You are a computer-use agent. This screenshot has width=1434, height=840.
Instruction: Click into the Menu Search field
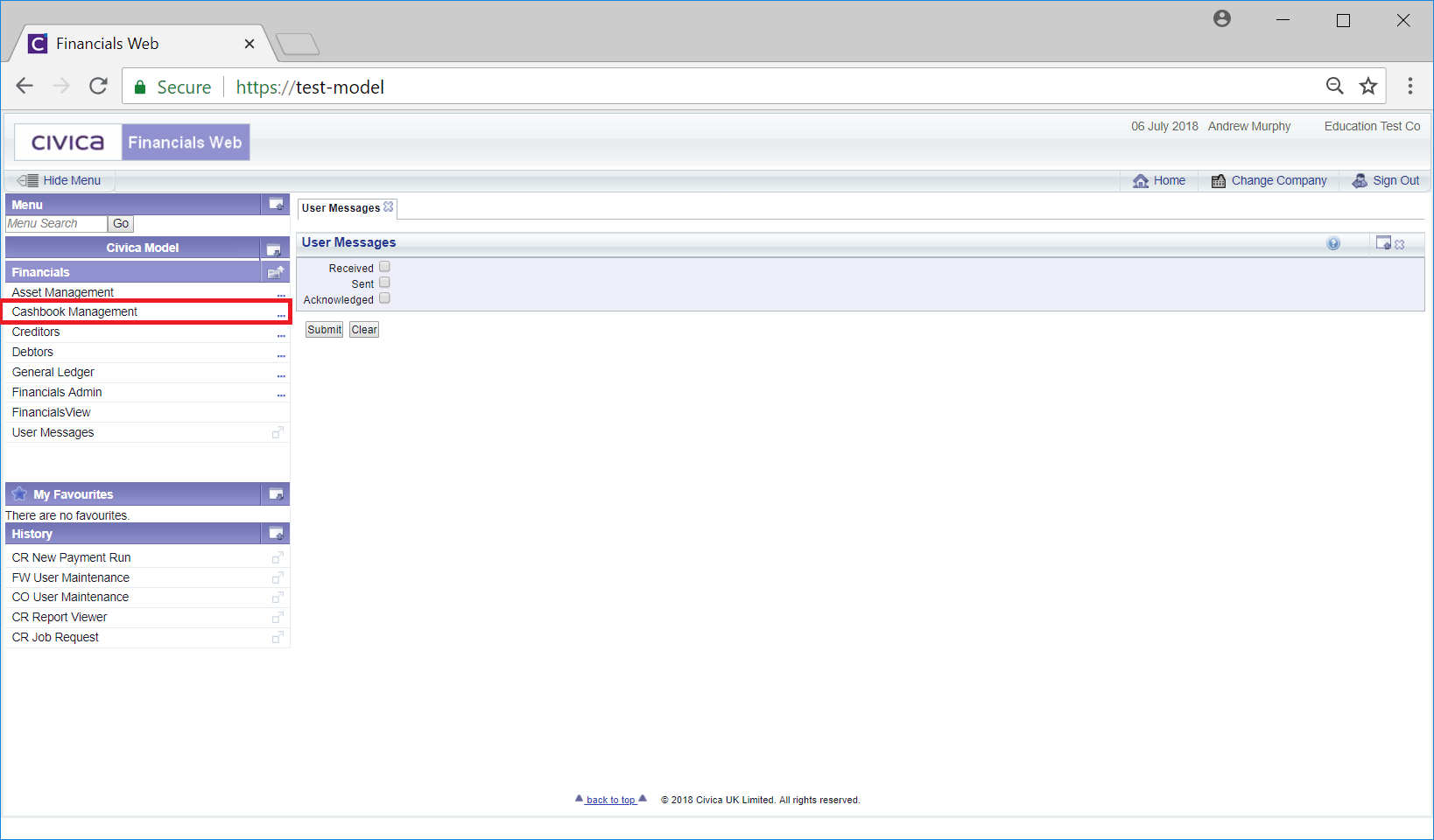[x=56, y=224]
